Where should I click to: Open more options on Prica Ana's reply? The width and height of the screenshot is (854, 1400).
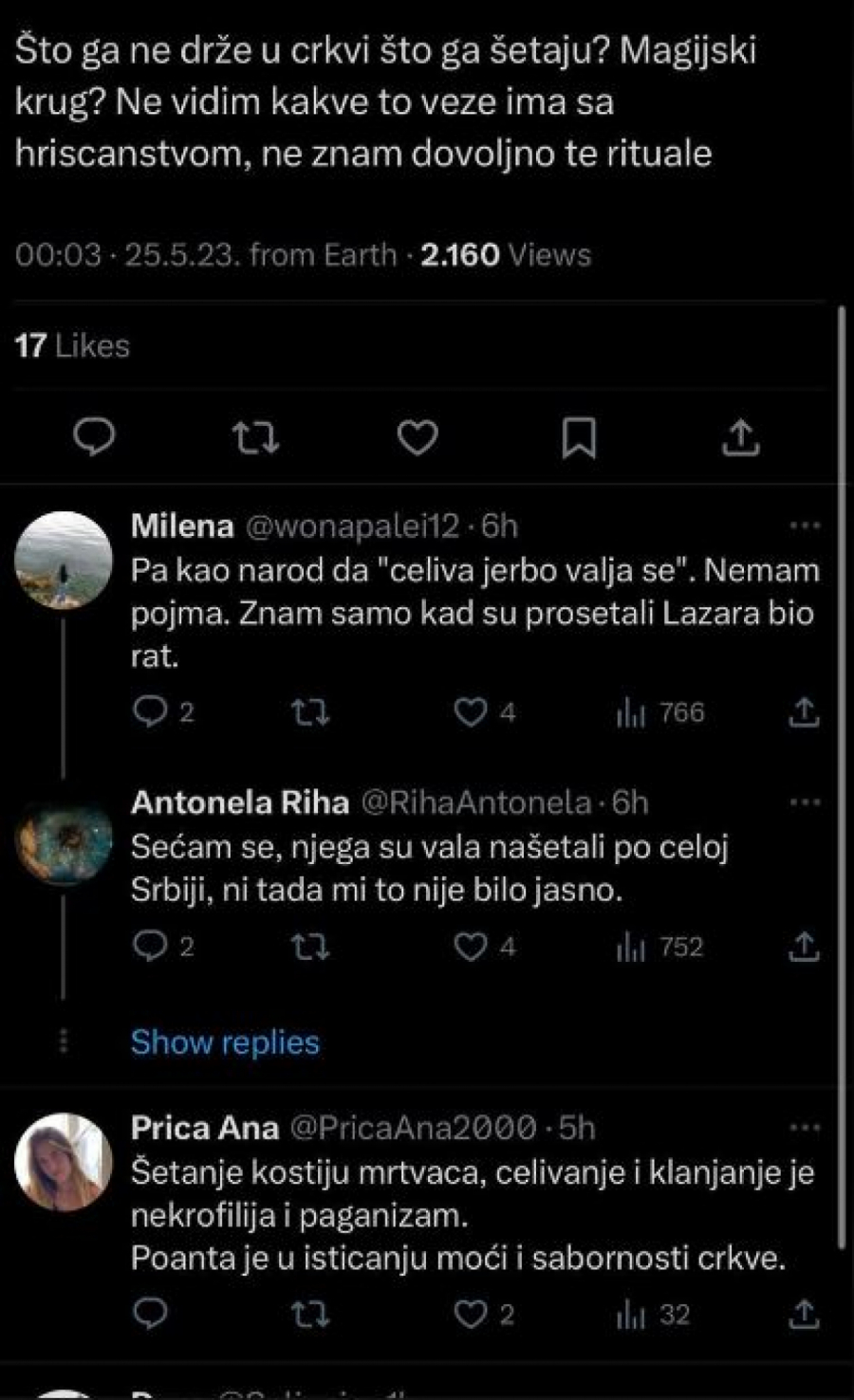805,1128
